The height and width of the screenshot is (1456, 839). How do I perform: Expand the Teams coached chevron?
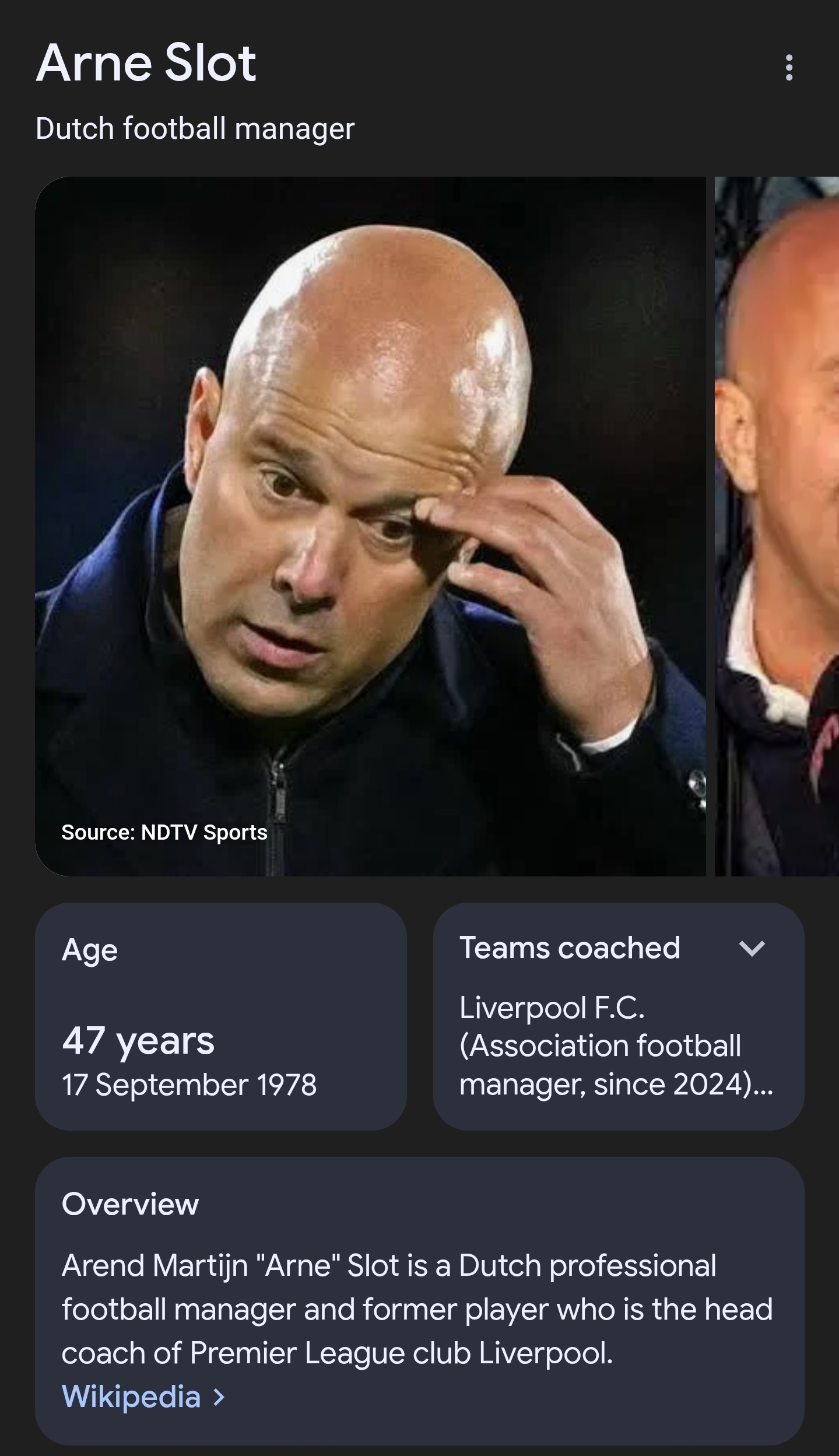point(752,949)
